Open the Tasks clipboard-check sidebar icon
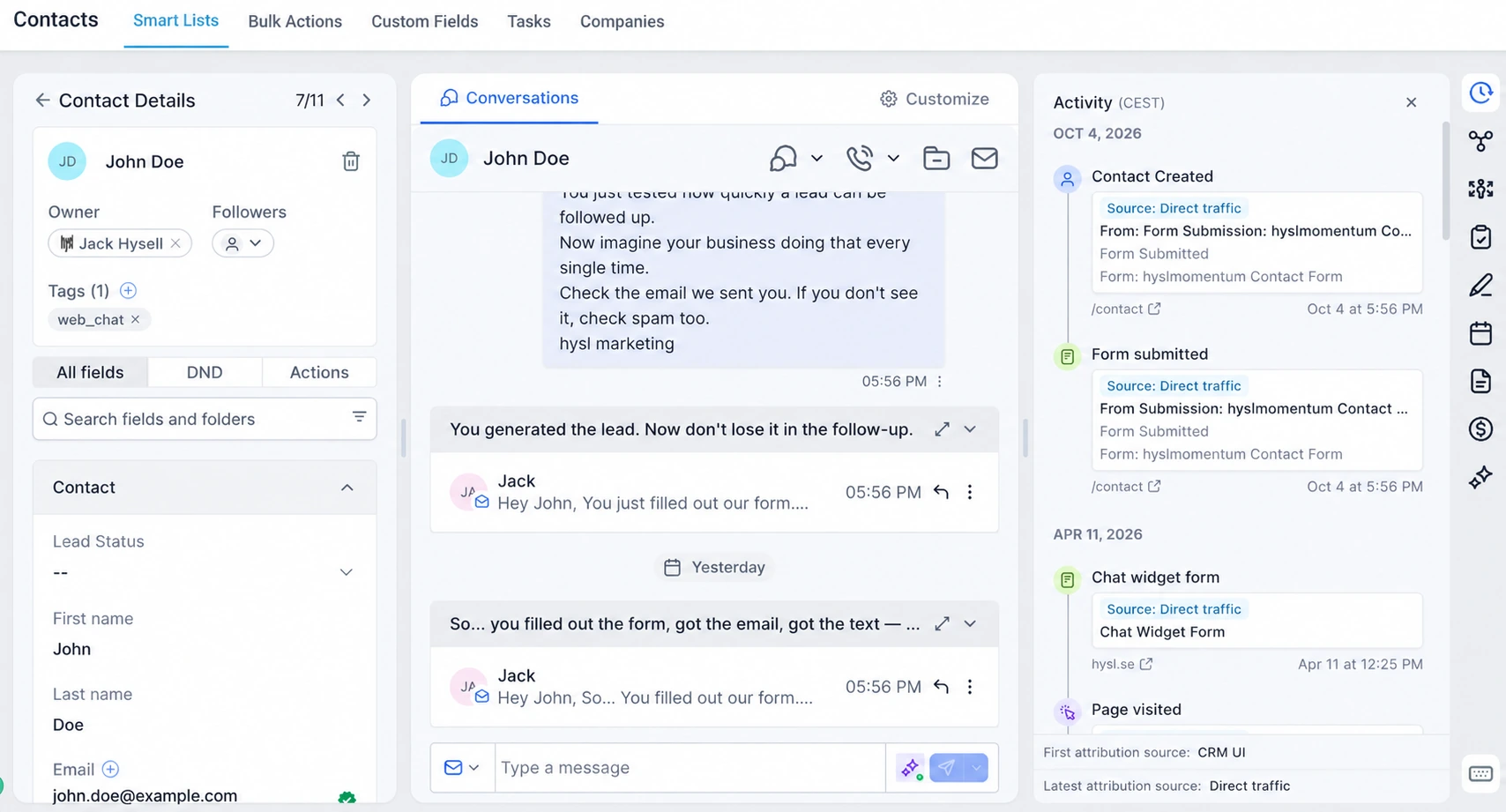 1481,236
